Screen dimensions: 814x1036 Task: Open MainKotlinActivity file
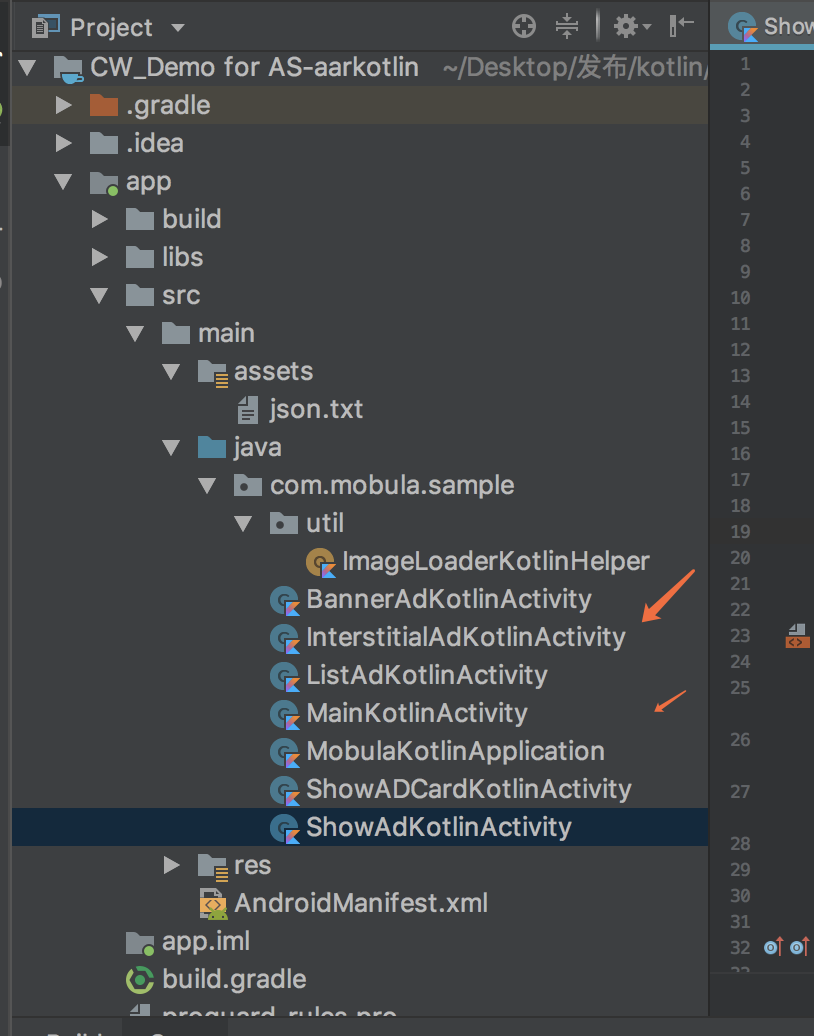coord(417,714)
